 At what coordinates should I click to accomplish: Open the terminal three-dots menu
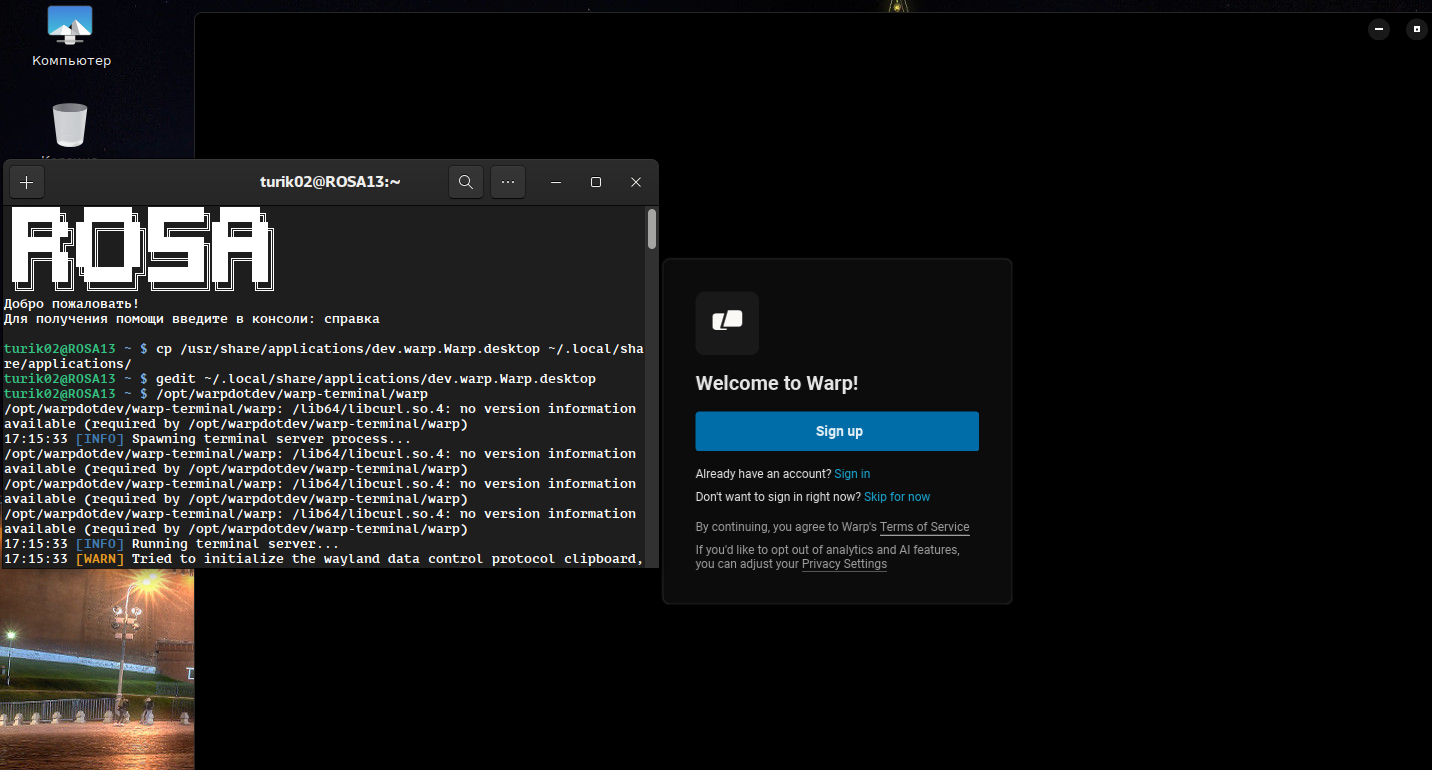[x=508, y=182]
